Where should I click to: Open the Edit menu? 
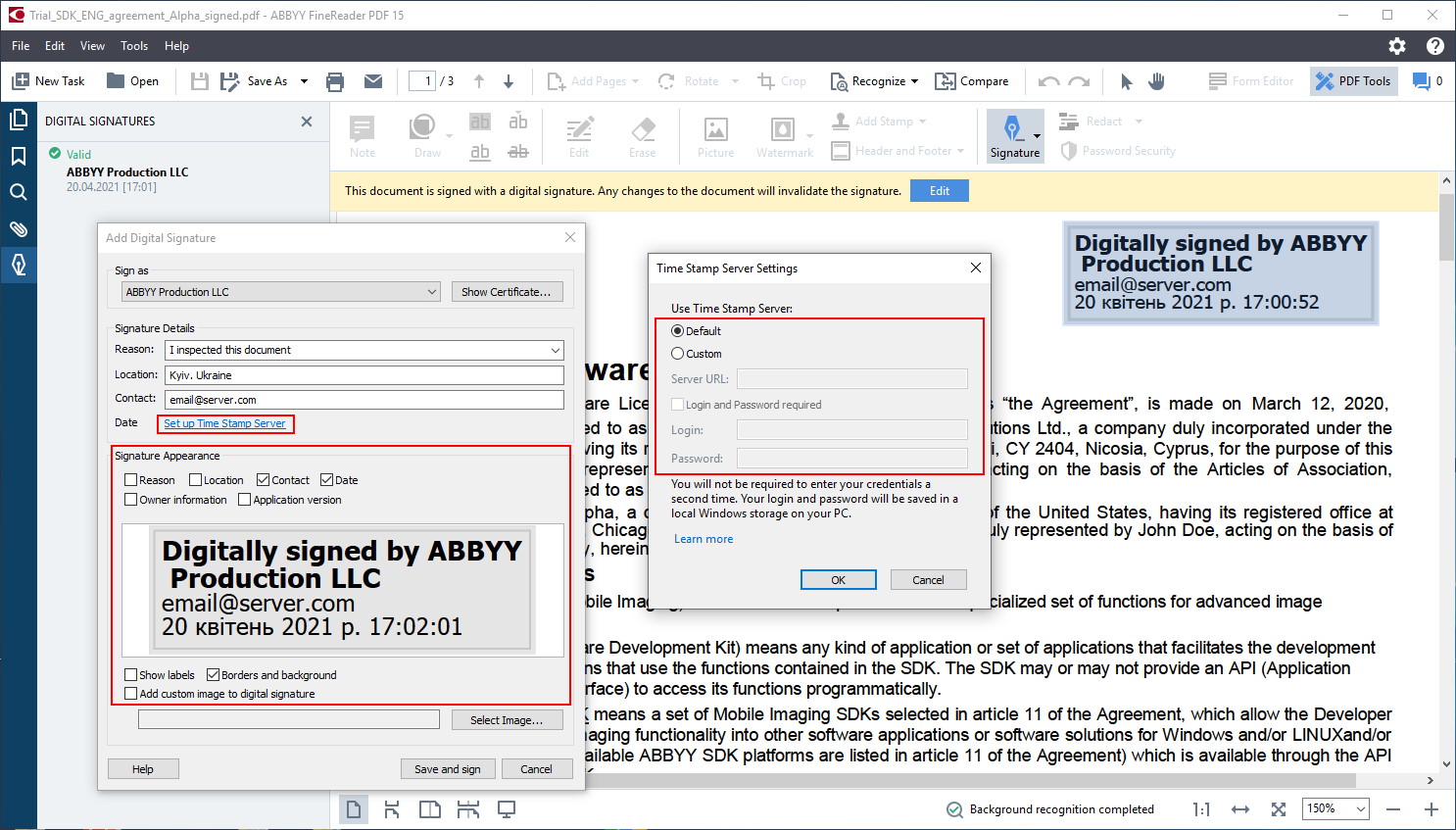point(55,46)
